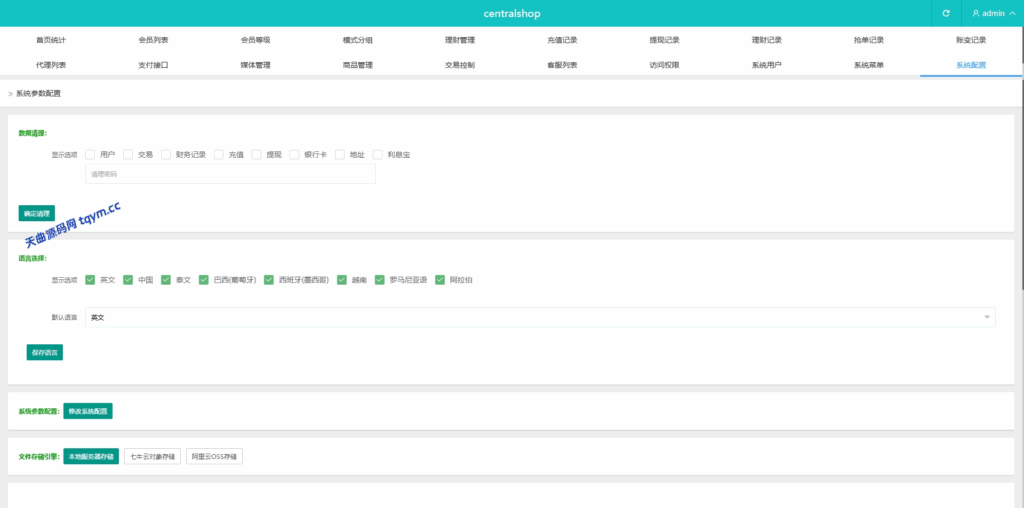The width and height of the screenshot is (1024, 508).
Task: Click the 清理密码 input field
Action: click(230, 174)
